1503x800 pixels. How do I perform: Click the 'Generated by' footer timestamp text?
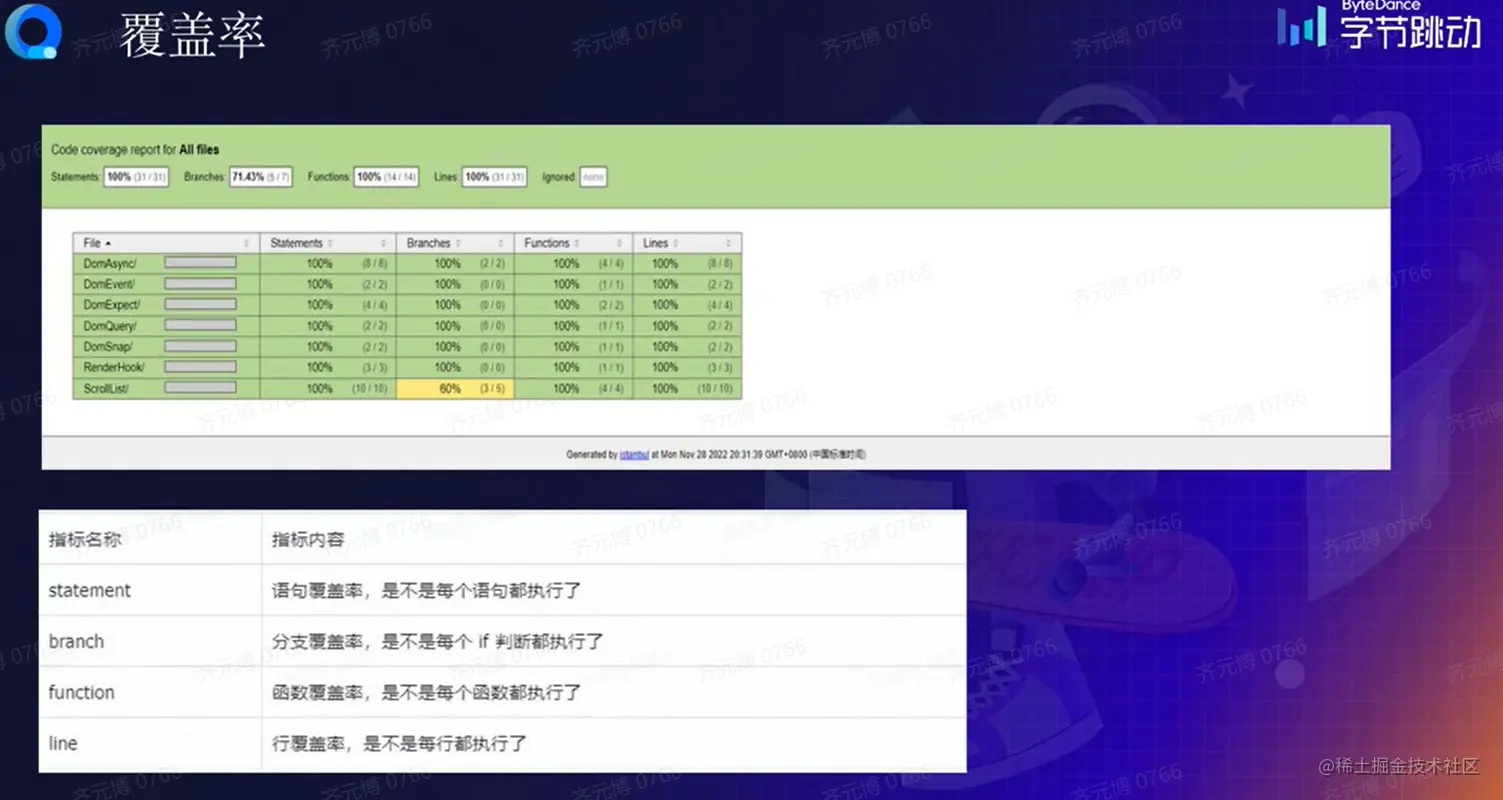716,454
